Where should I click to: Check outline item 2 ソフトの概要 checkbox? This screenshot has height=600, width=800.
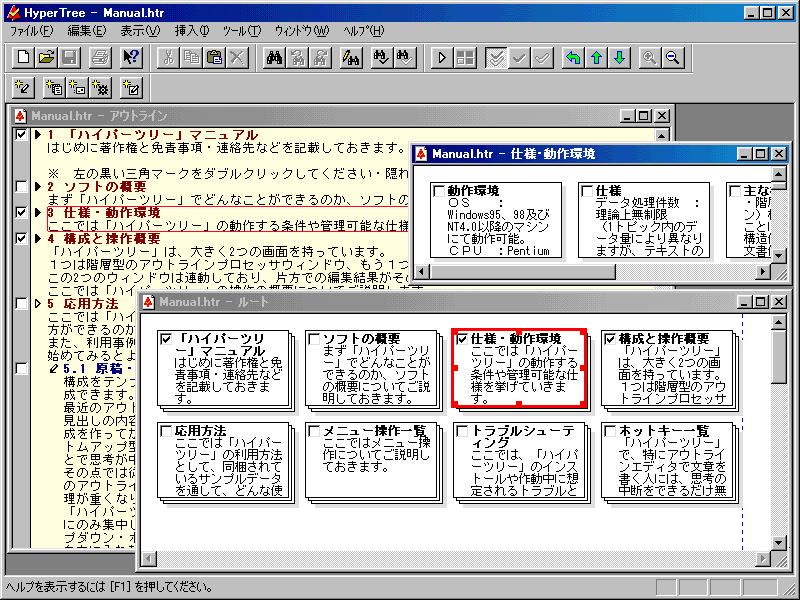[x=21, y=186]
